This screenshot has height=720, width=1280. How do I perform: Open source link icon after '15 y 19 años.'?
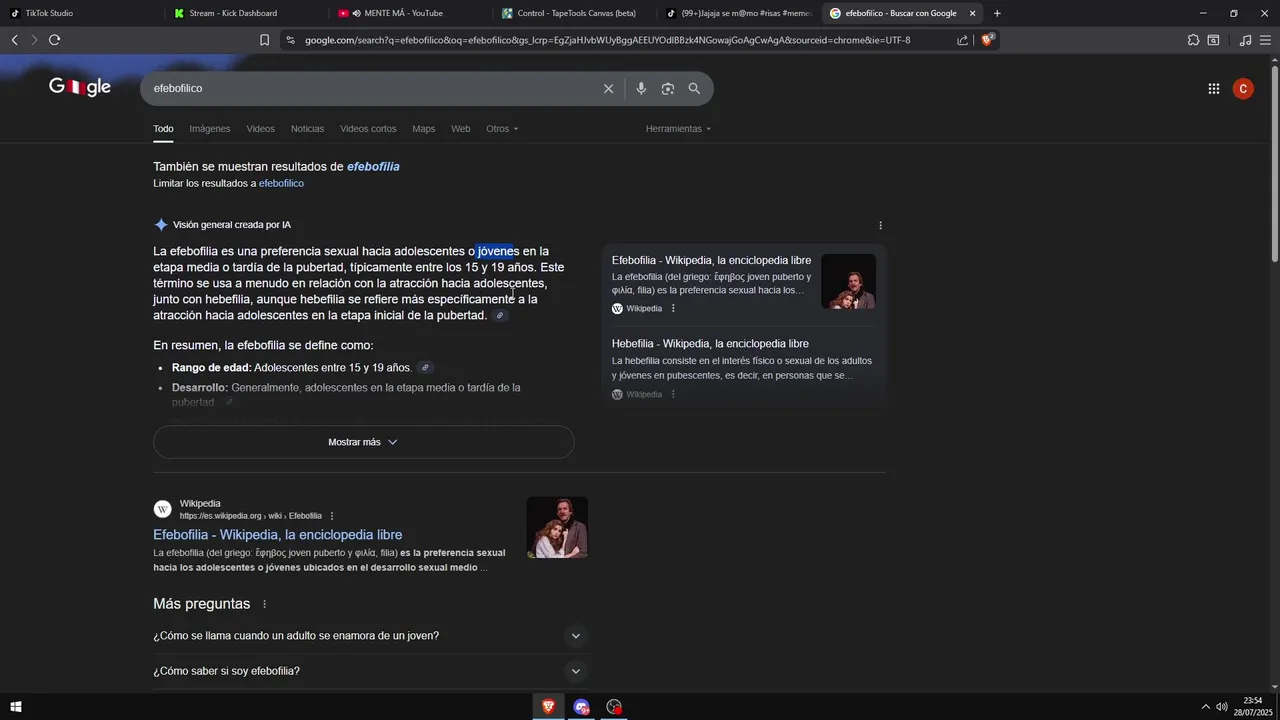(x=425, y=368)
